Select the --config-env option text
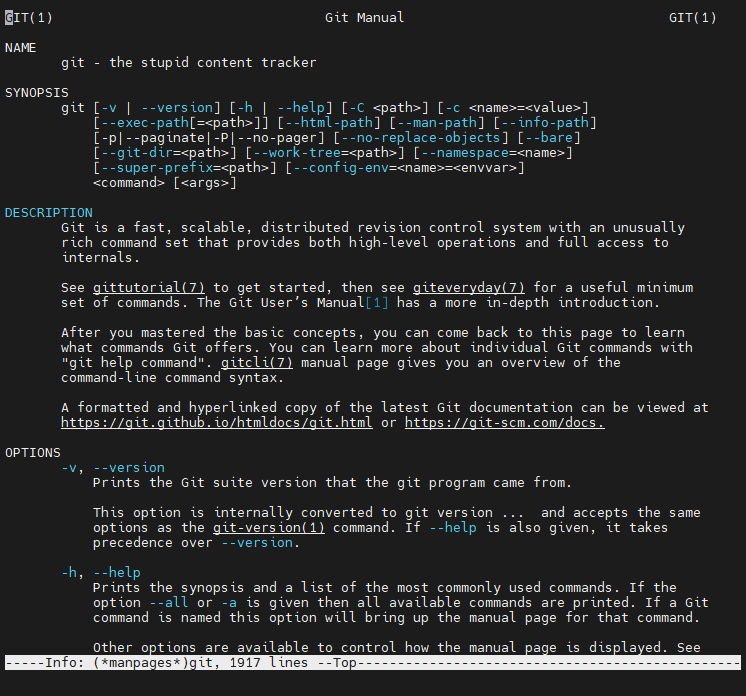Image resolution: width=746 pixels, height=696 pixels. coord(341,168)
